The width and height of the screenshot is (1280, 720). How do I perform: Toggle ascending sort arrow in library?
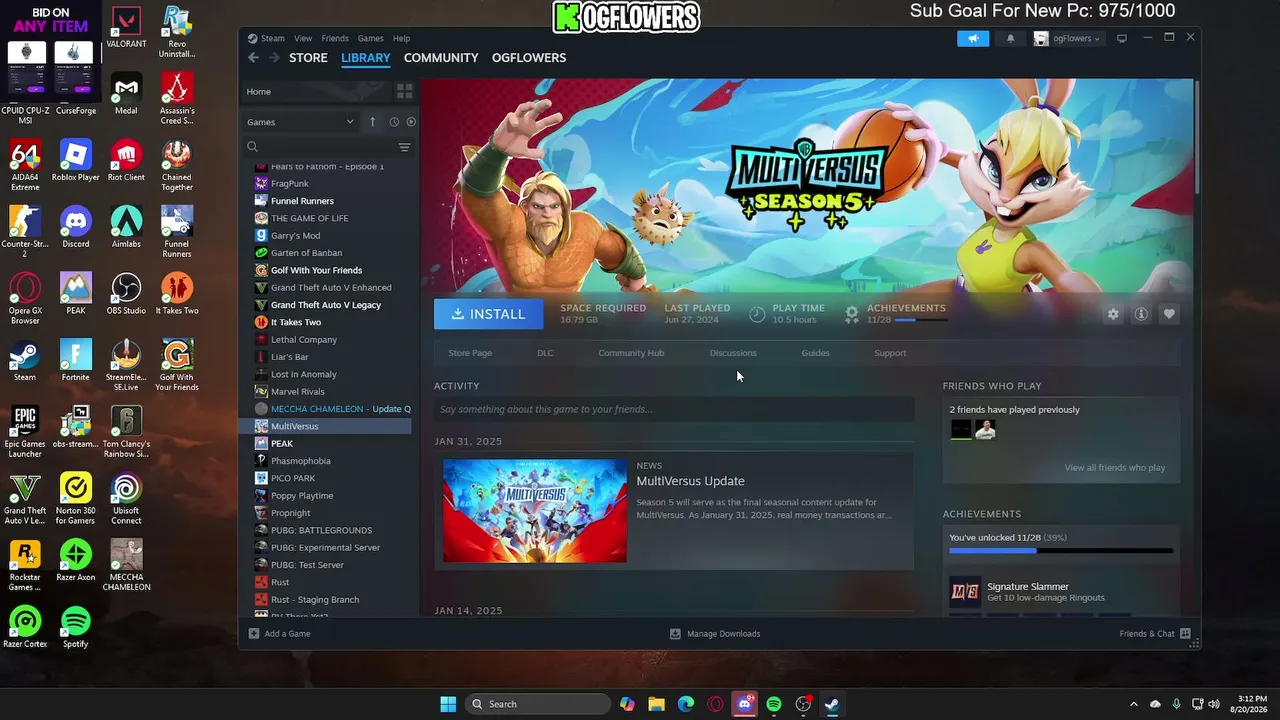pos(372,122)
